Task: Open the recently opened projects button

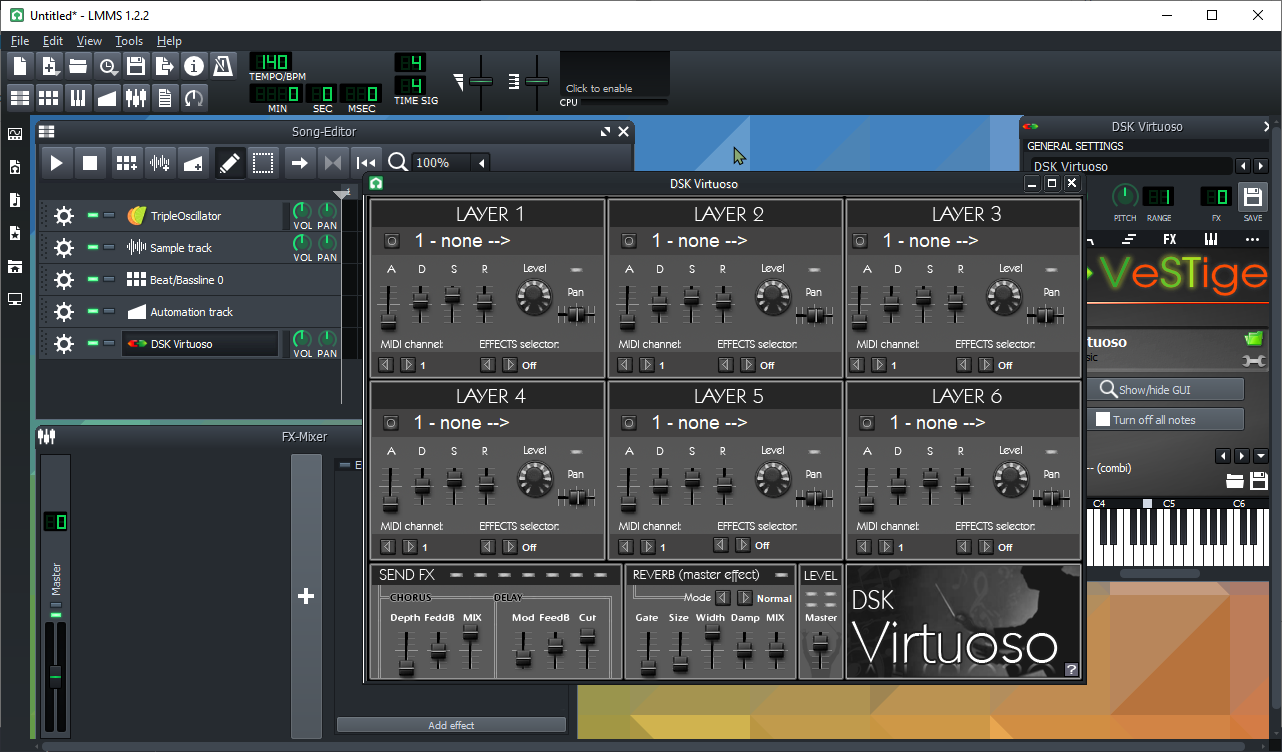Action: (x=107, y=66)
